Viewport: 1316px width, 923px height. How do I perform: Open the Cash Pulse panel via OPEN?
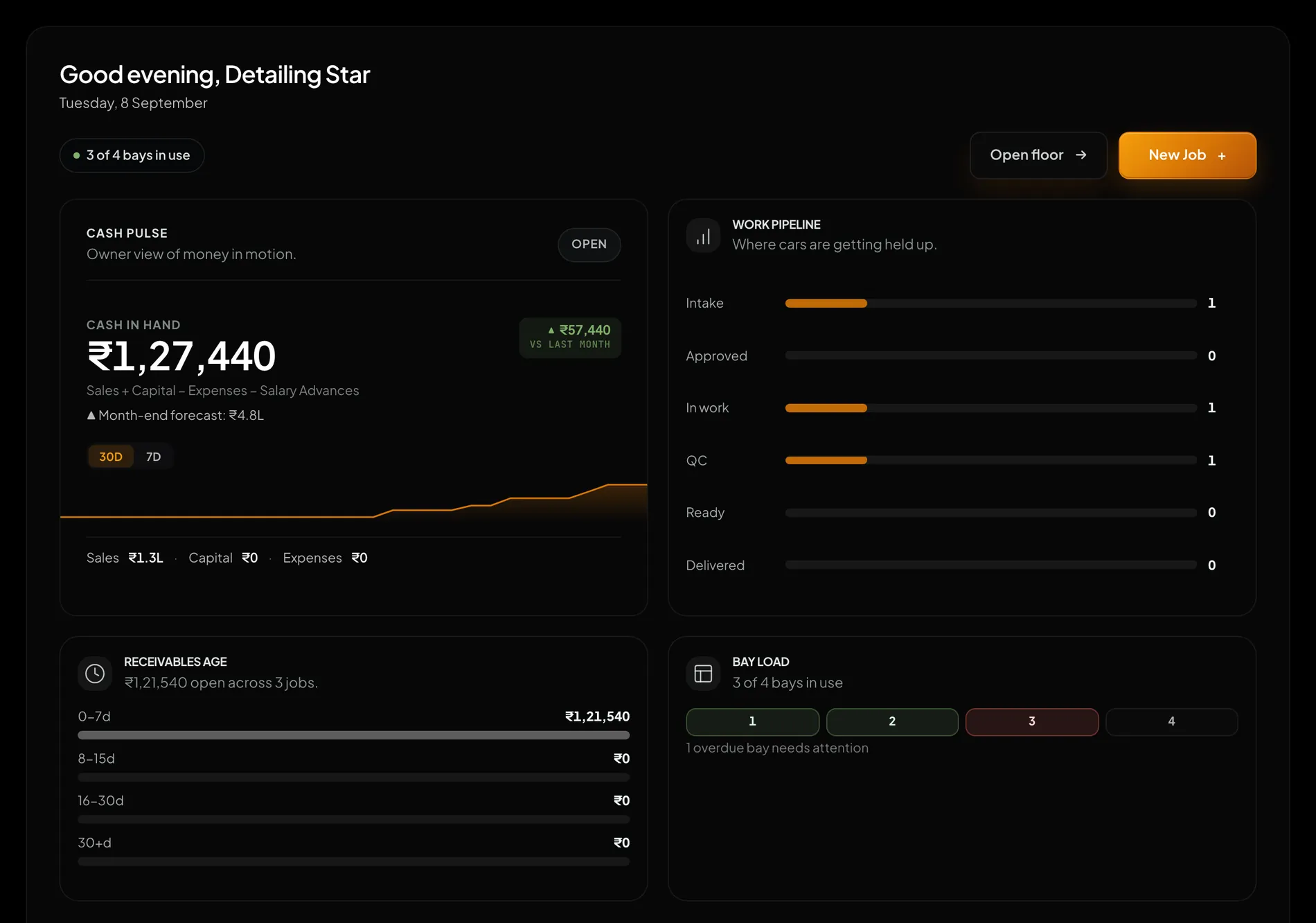click(x=589, y=244)
